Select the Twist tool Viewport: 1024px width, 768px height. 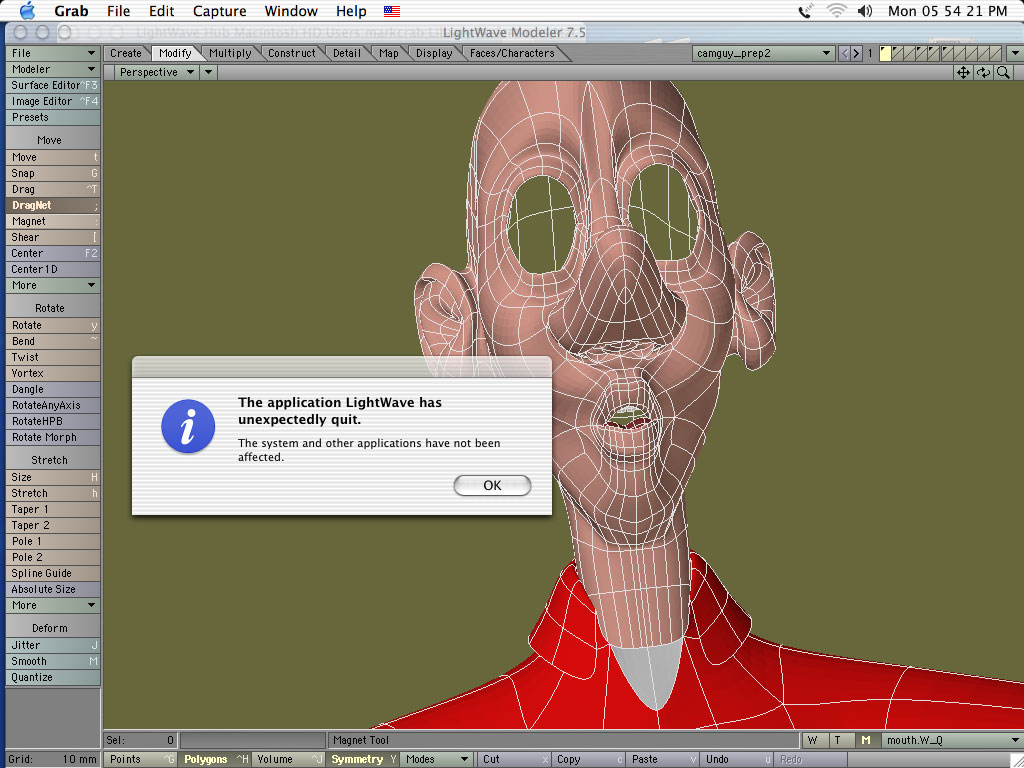pyautogui.click(x=53, y=357)
